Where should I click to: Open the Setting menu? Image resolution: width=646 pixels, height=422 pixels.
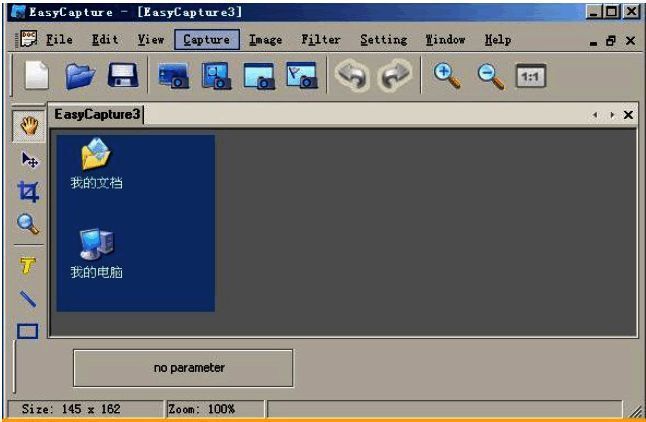pos(383,40)
